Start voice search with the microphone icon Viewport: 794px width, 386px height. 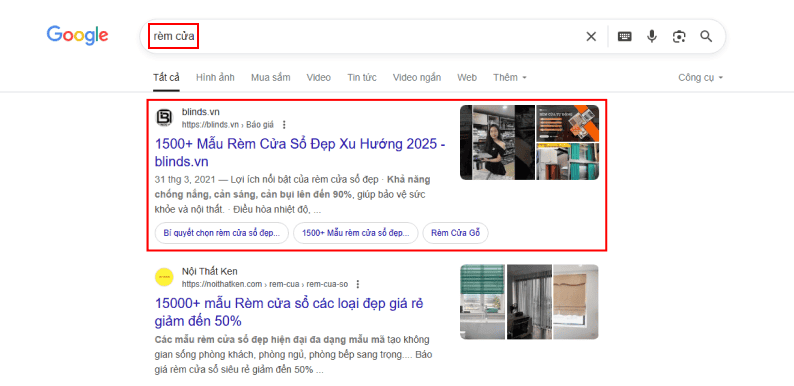[x=652, y=36]
